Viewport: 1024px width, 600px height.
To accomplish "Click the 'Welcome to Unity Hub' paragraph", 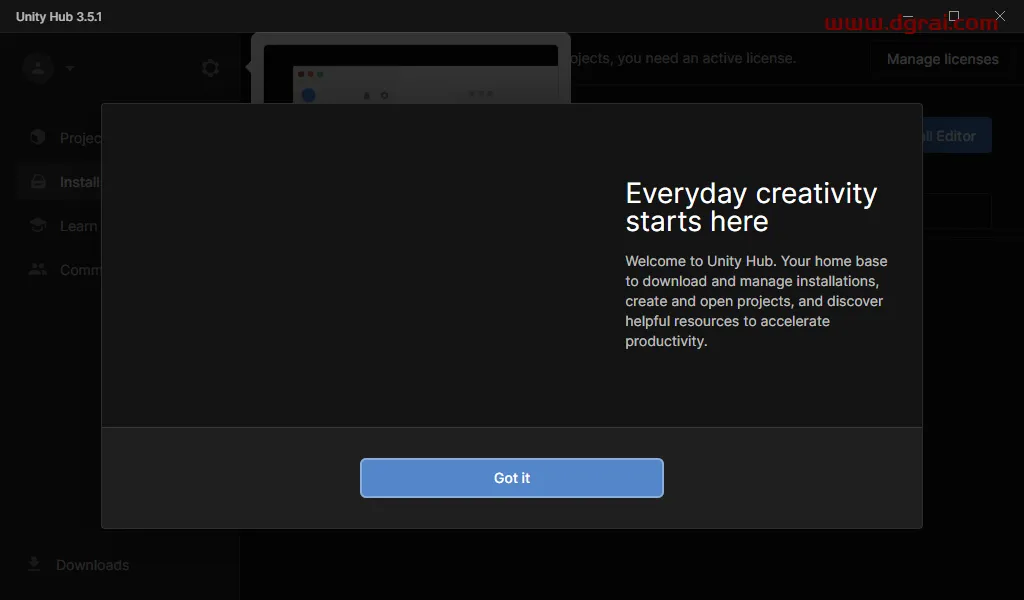I will click(x=756, y=301).
